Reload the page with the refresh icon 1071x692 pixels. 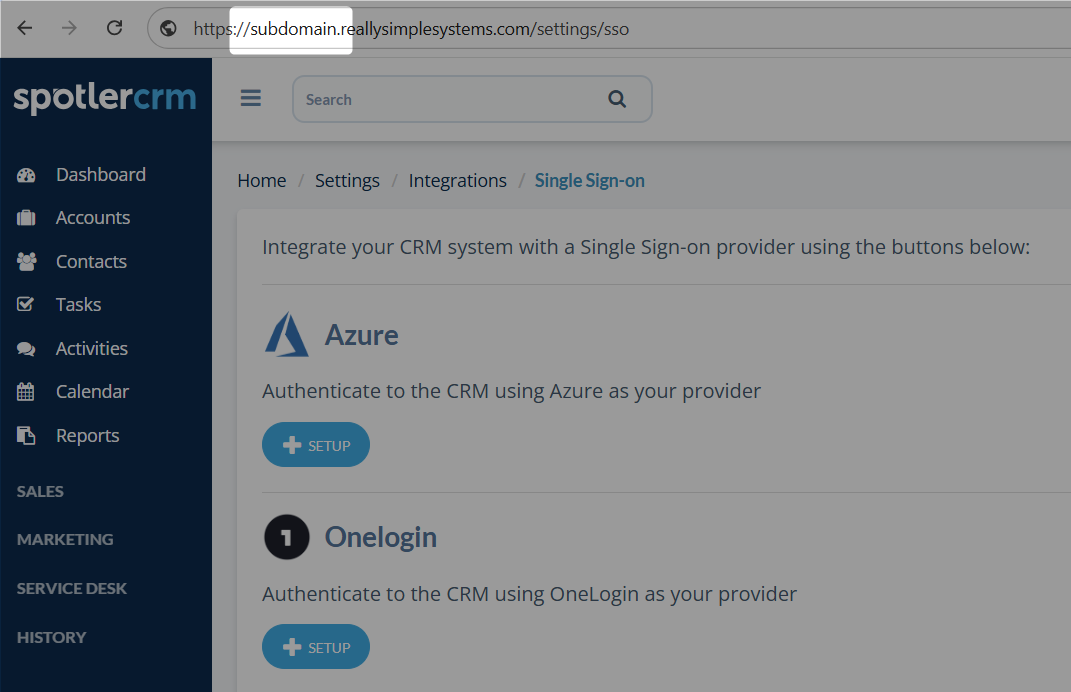pyautogui.click(x=114, y=28)
